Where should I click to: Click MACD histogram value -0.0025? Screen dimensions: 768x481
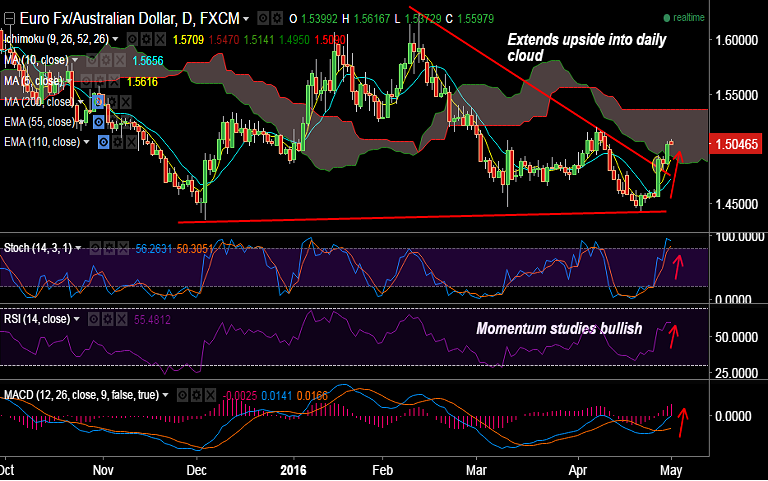click(240, 396)
